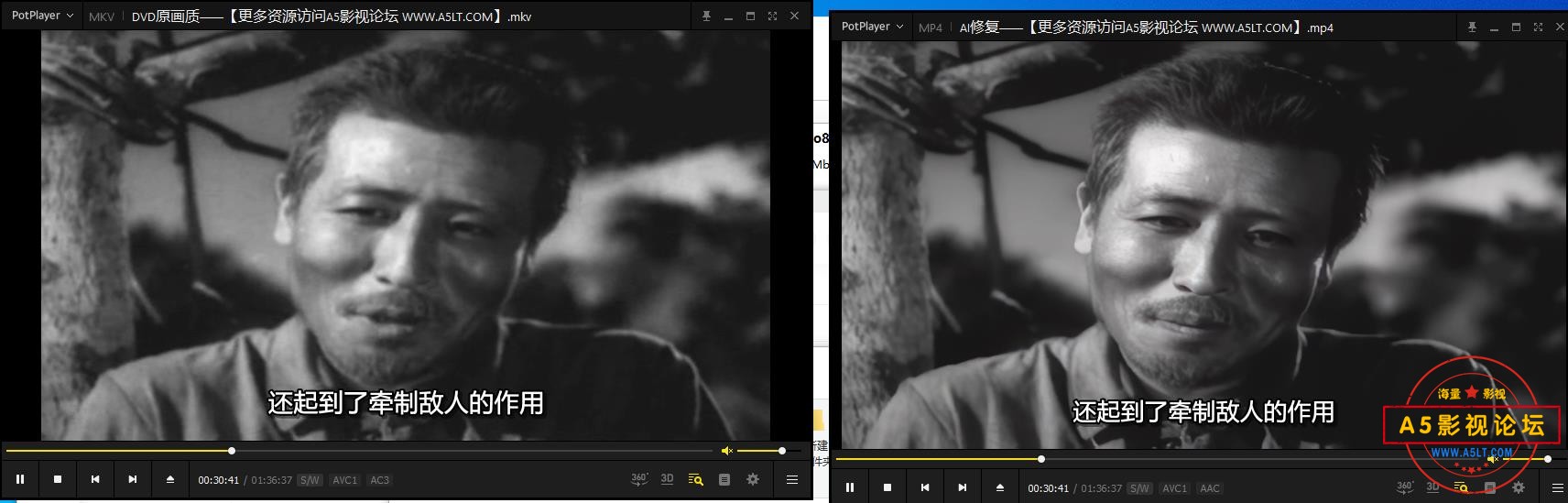The height and width of the screenshot is (503, 1568).
Task: Open PotPlayer main menu dropdown in right window
Action: [x=872, y=27]
